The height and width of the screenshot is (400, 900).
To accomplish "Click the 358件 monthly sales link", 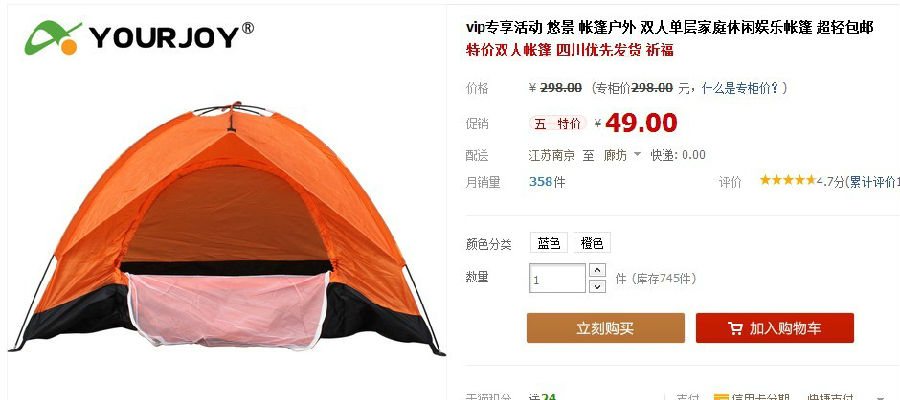I will (547, 182).
